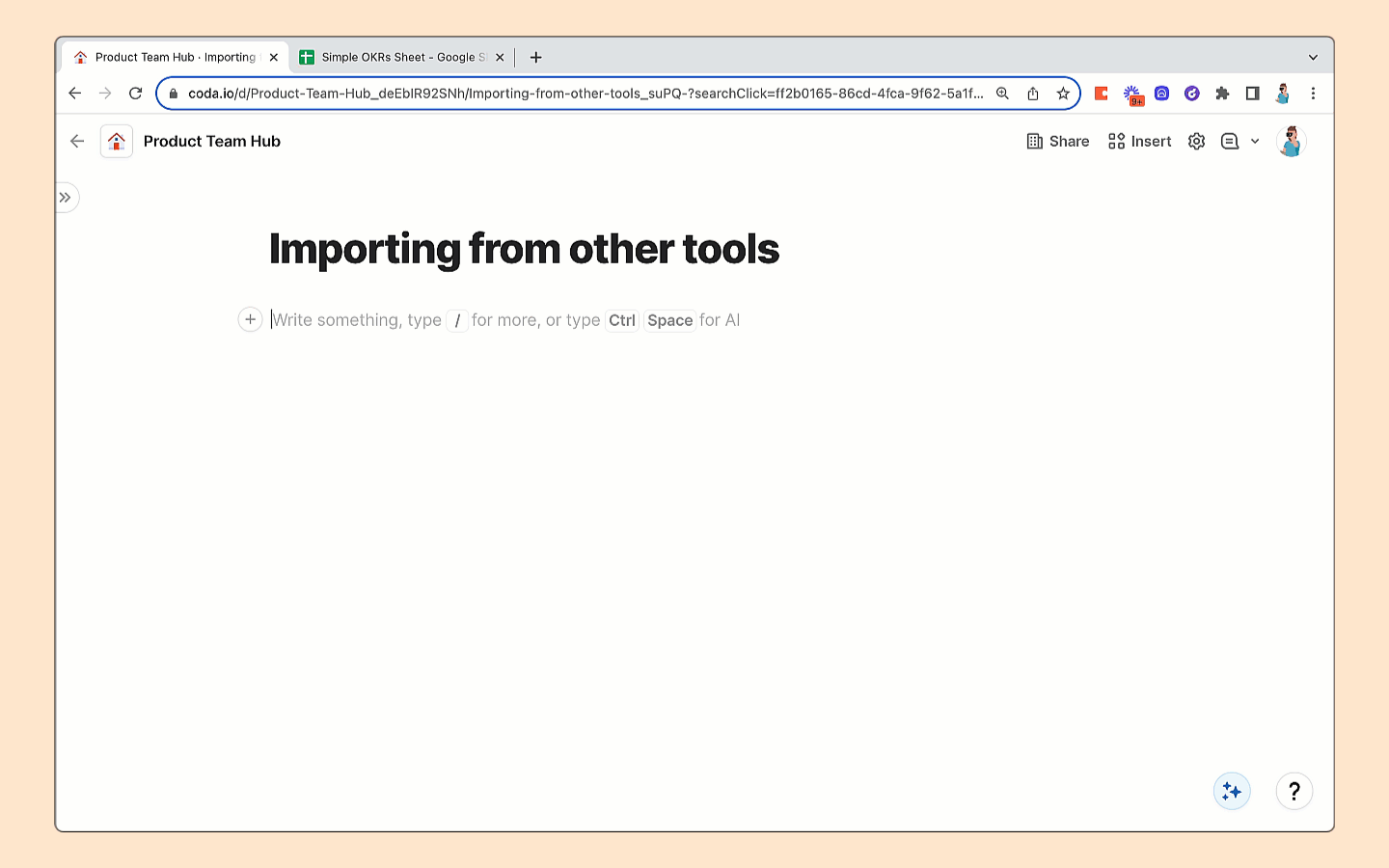Open the Chrome three-dot menu
Viewport: 1389px width, 868px height.
1313,94
